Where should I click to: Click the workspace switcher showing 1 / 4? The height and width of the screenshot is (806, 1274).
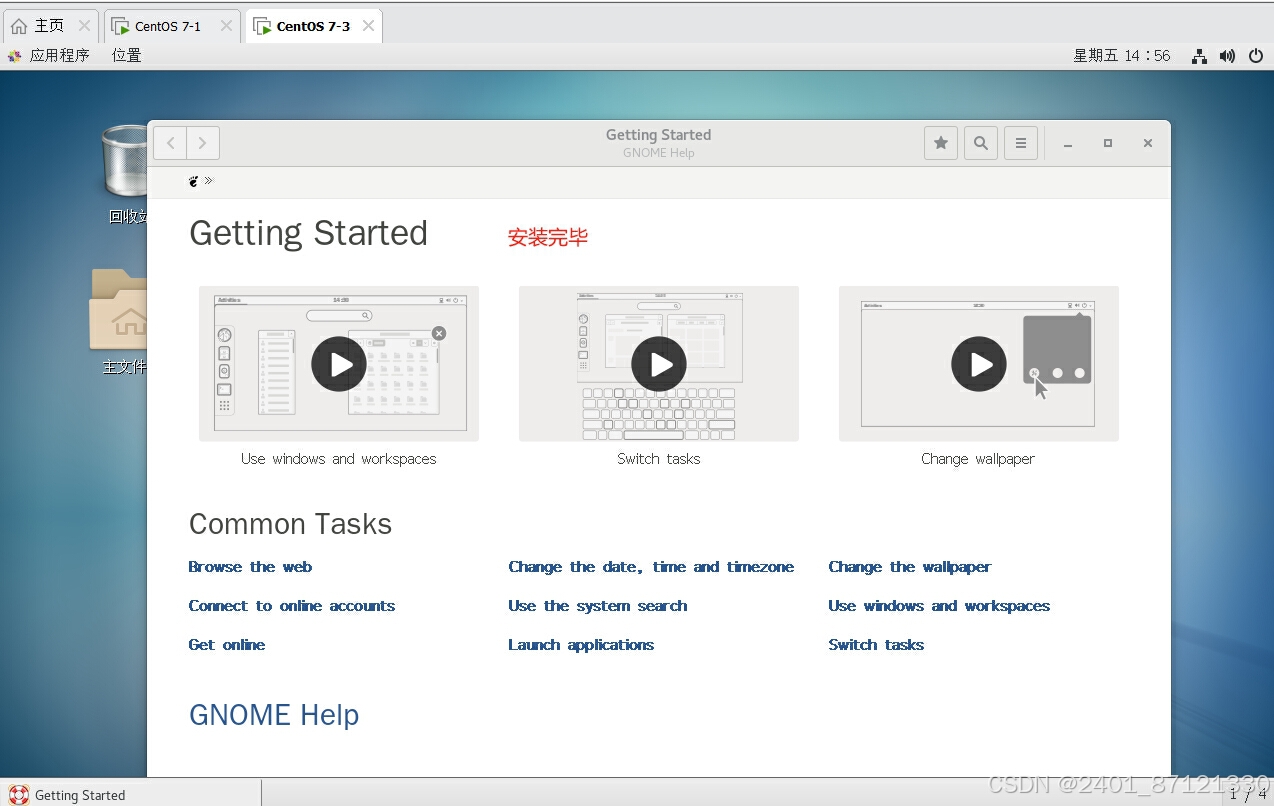click(1246, 795)
